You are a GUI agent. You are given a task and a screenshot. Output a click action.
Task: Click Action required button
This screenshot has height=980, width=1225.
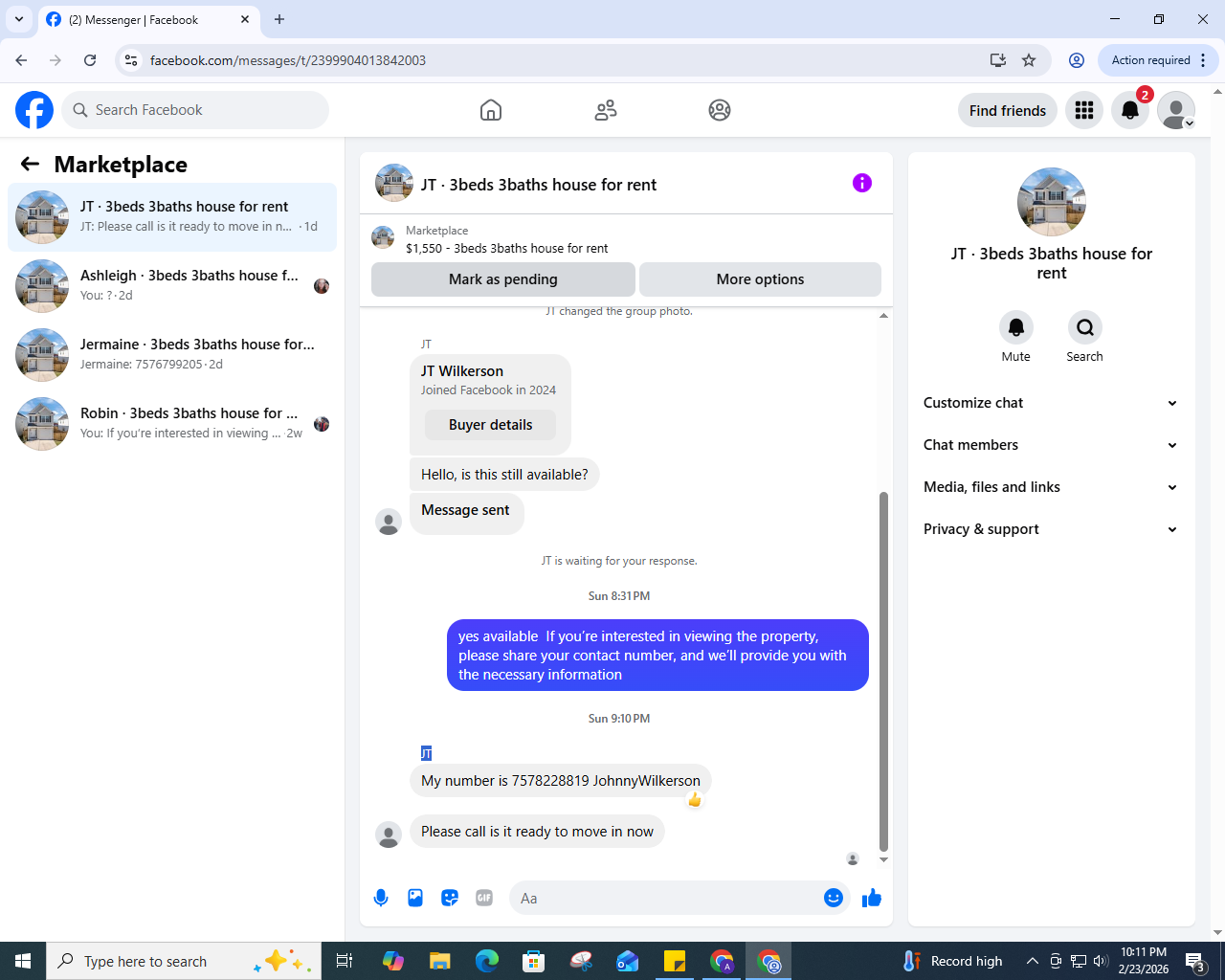[1150, 60]
